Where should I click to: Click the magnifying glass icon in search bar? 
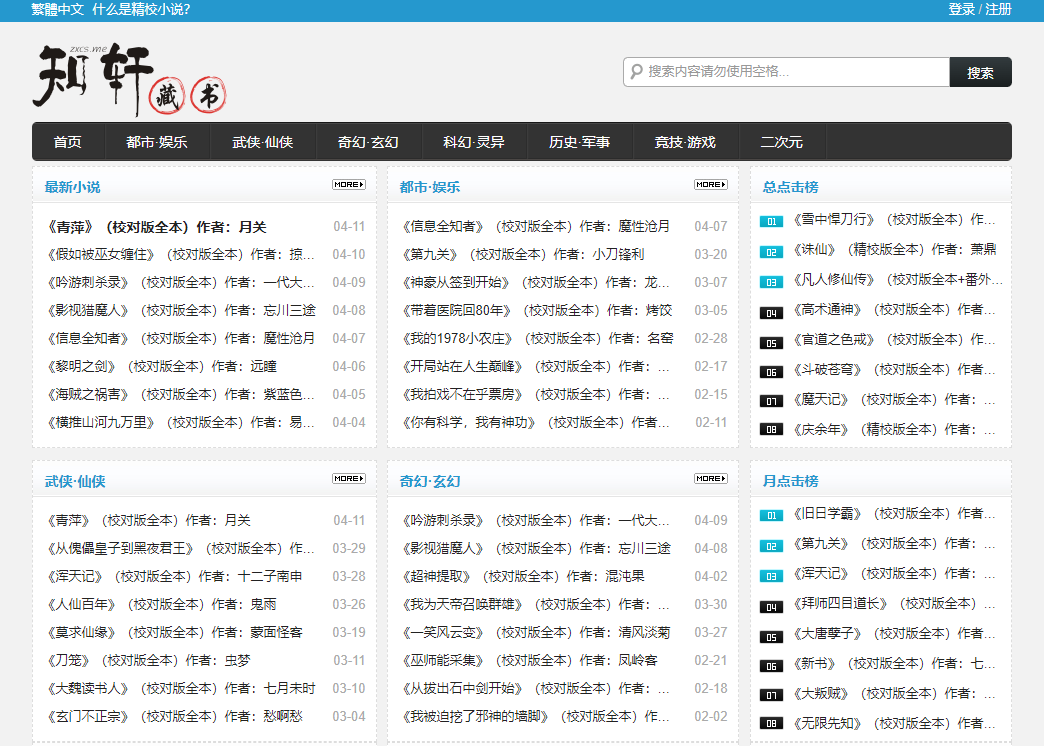(x=637, y=72)
